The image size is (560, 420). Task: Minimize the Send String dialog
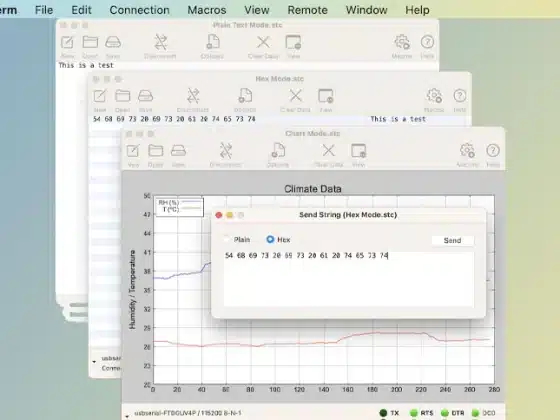(x=230, y=215)
